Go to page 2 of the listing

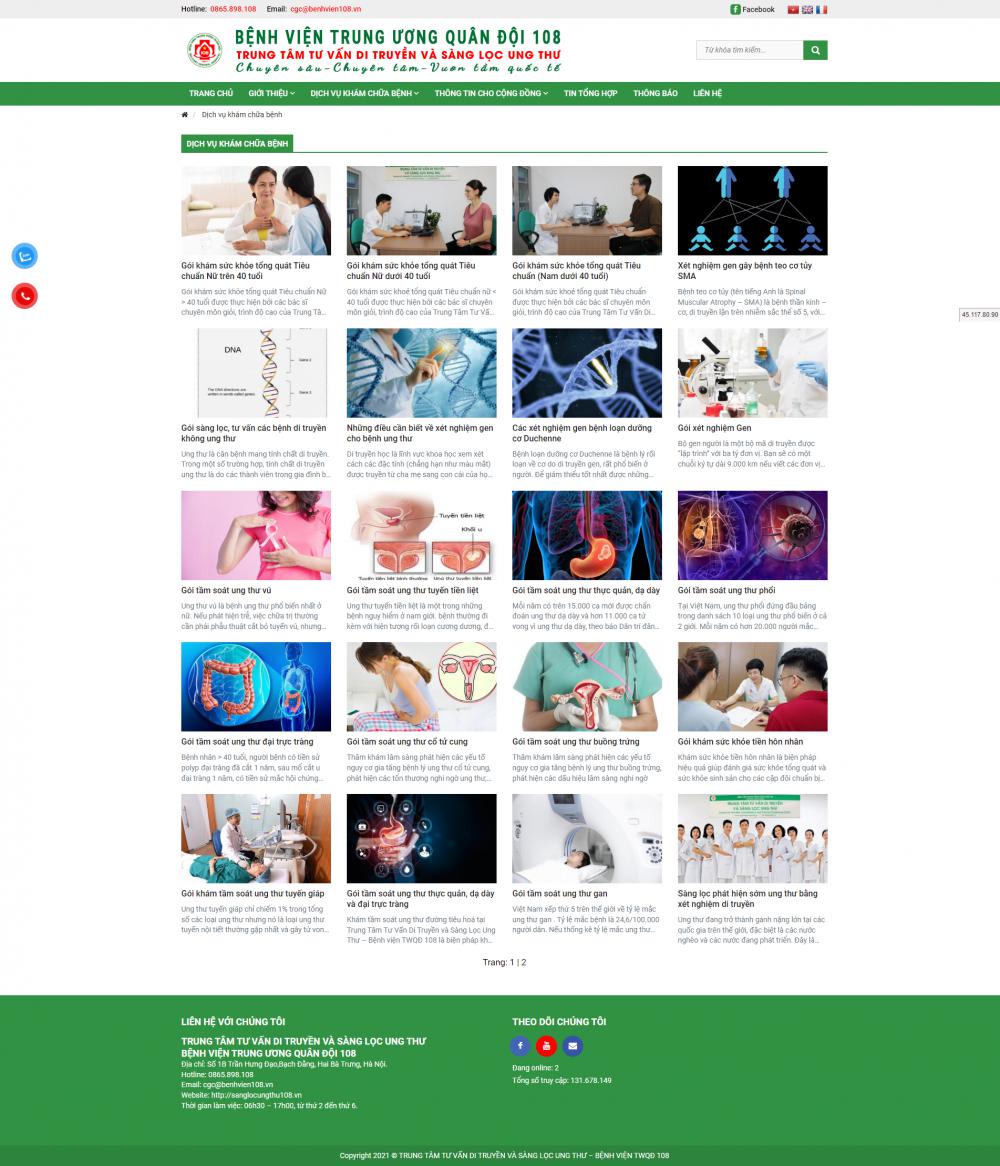tap(521, 961)
